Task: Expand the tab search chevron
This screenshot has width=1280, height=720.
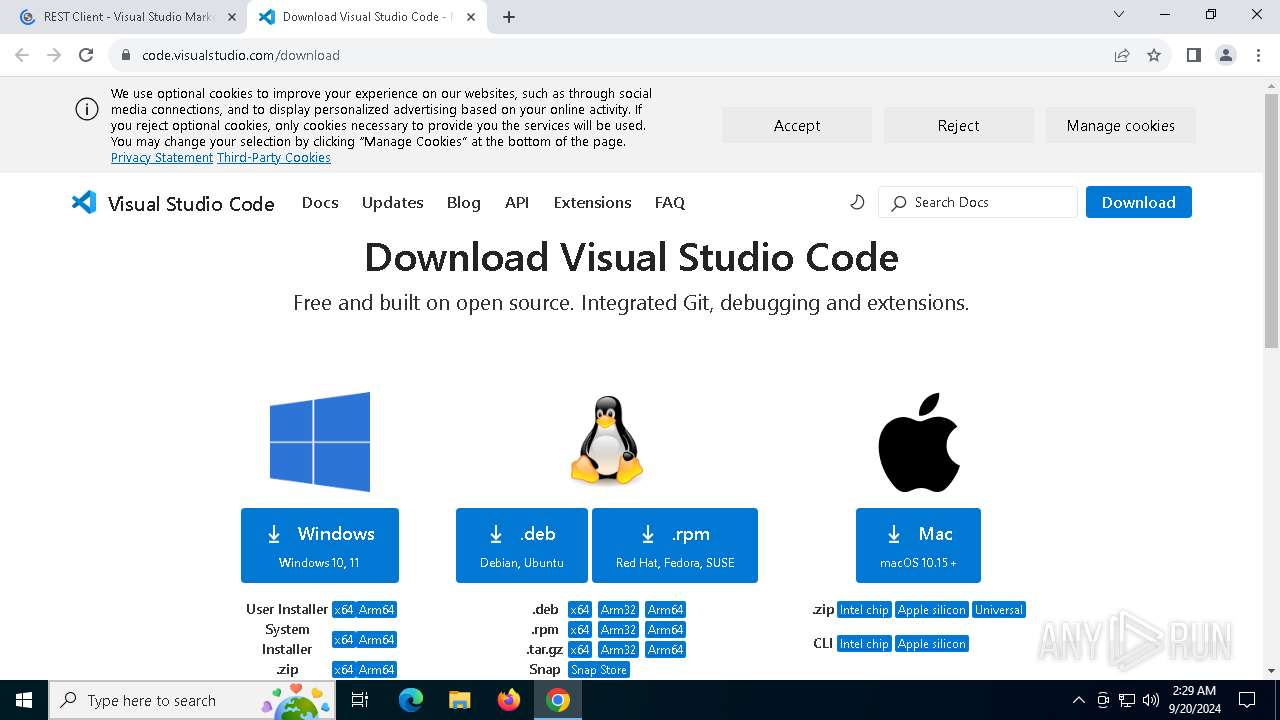Action: [1119, 15]
